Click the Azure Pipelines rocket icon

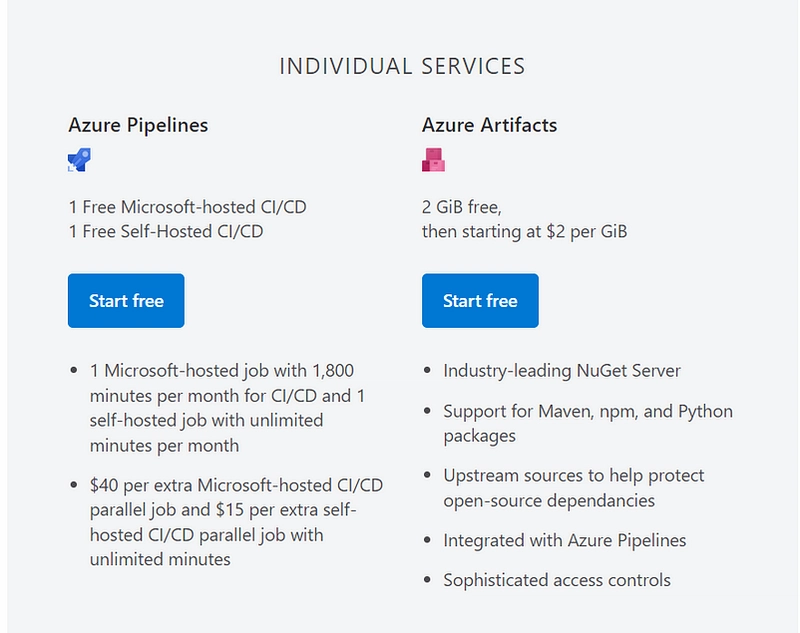pos(80,160)
